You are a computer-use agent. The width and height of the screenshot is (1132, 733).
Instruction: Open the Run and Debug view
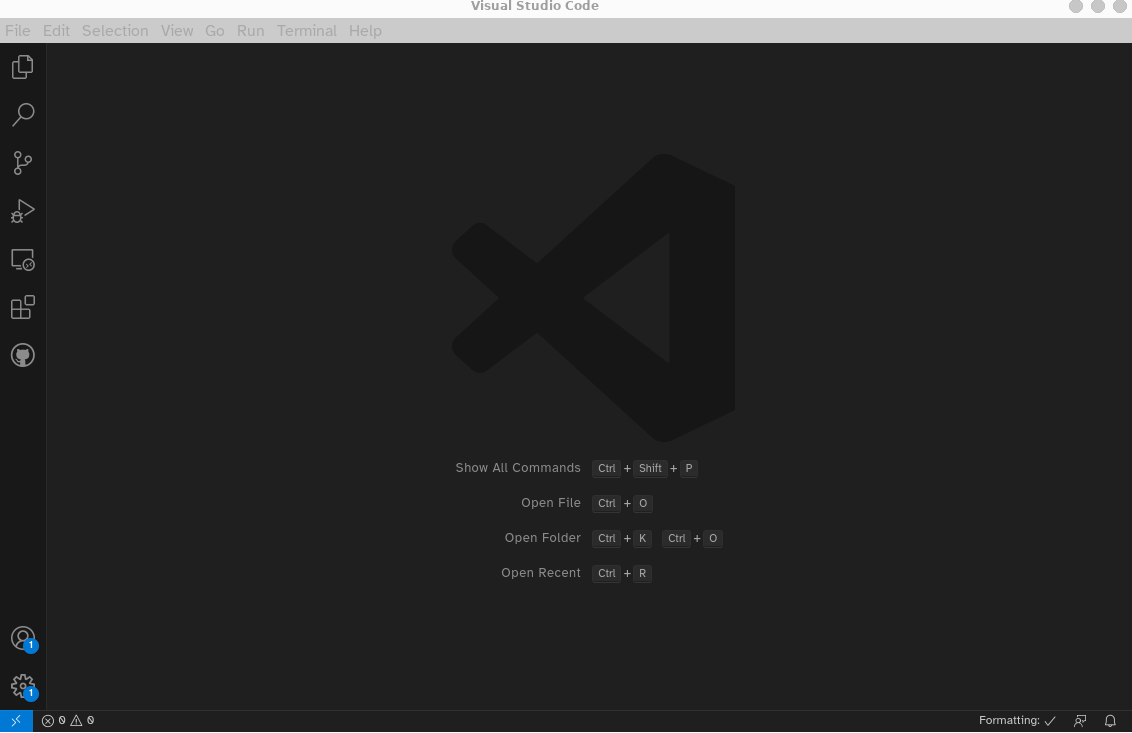pyautogui.click(x=22, y=211)
